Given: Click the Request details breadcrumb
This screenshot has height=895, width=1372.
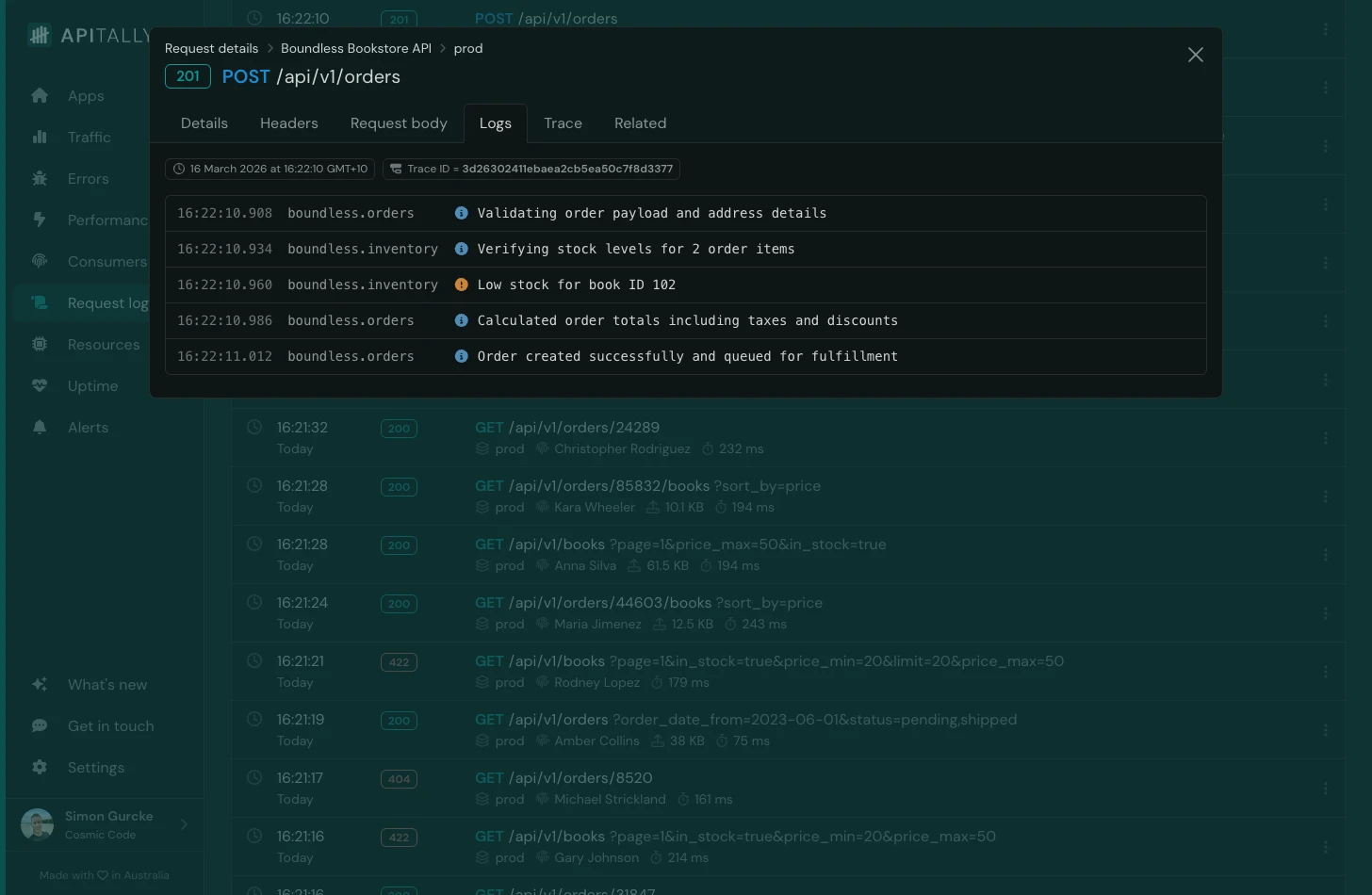Looking at the screenshot, I should (211, 47).
